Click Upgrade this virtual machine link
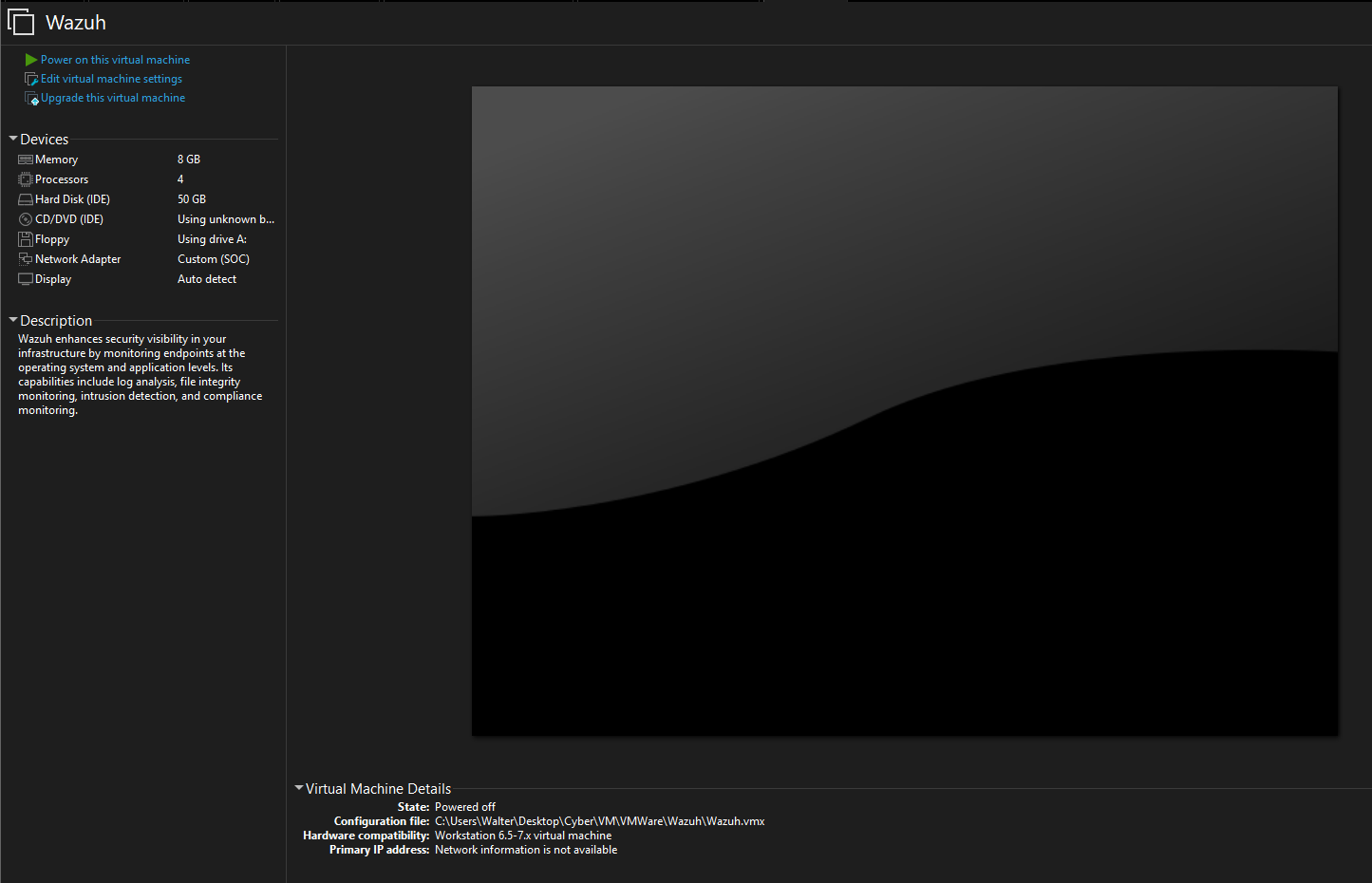Viewport: 1372px width, 883px height. tap(112, 98)
